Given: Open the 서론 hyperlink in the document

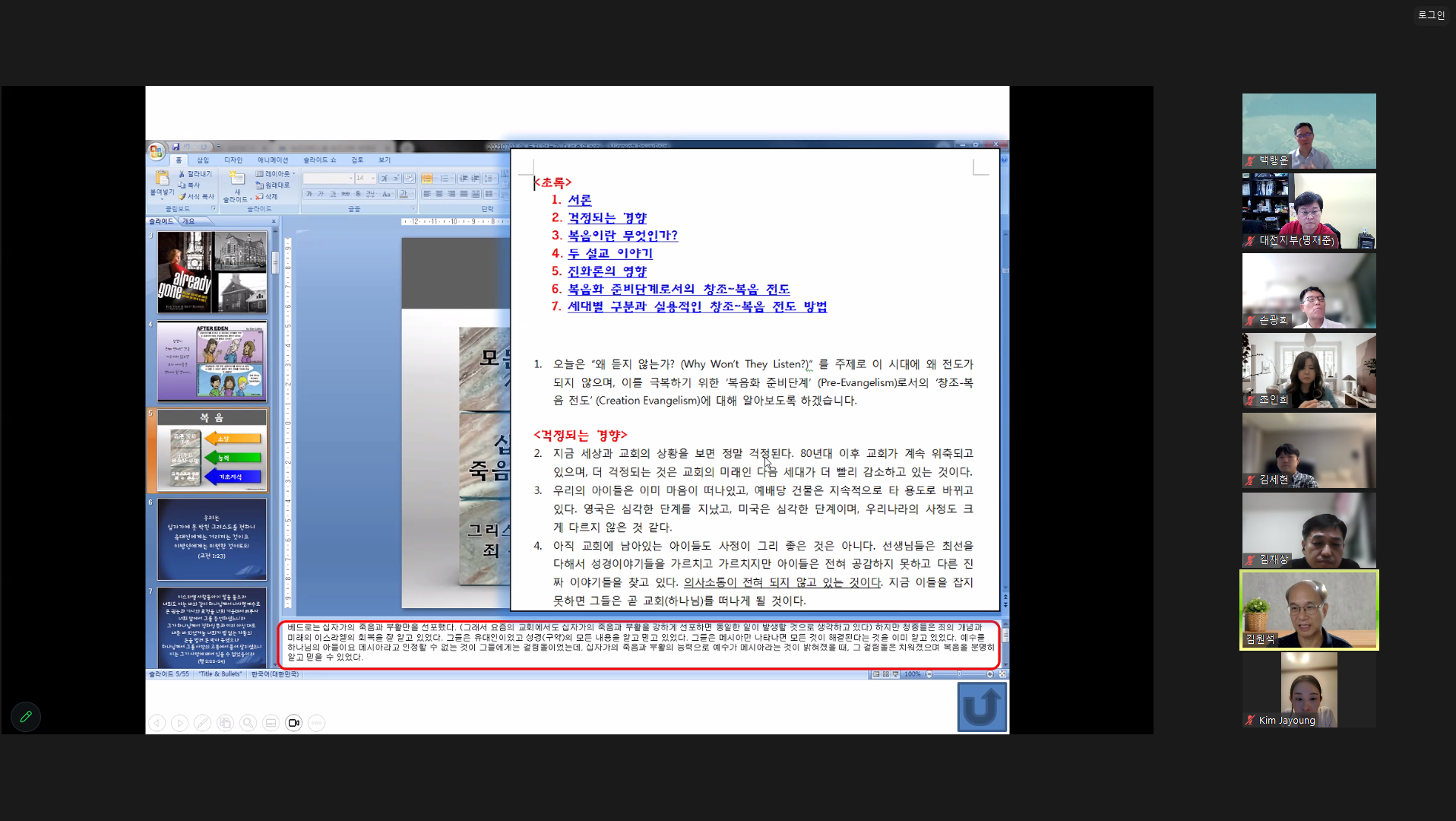Looking at the screenshot, I should [579, 200].
